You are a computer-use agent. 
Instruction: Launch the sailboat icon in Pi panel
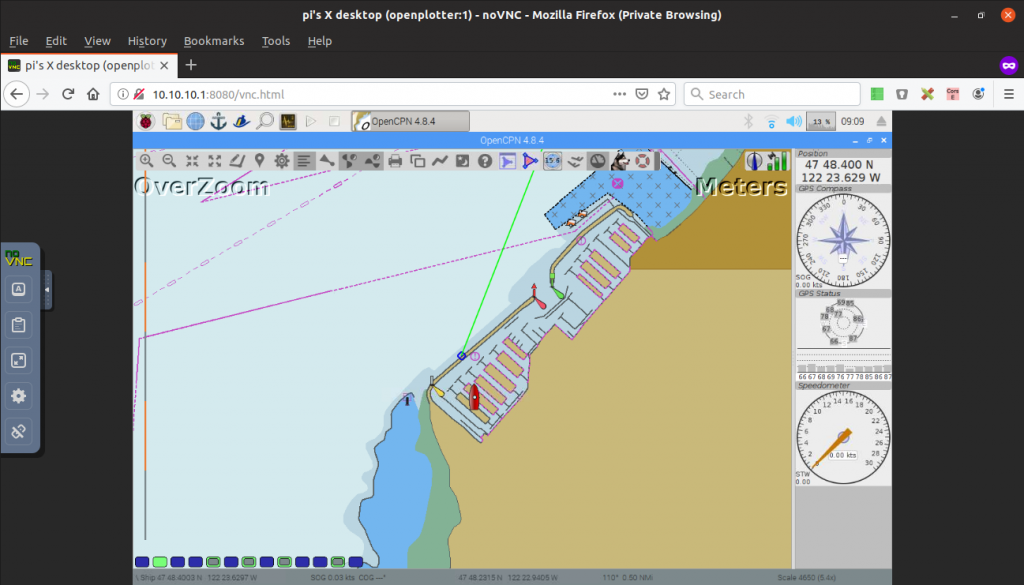pos(242,121)
